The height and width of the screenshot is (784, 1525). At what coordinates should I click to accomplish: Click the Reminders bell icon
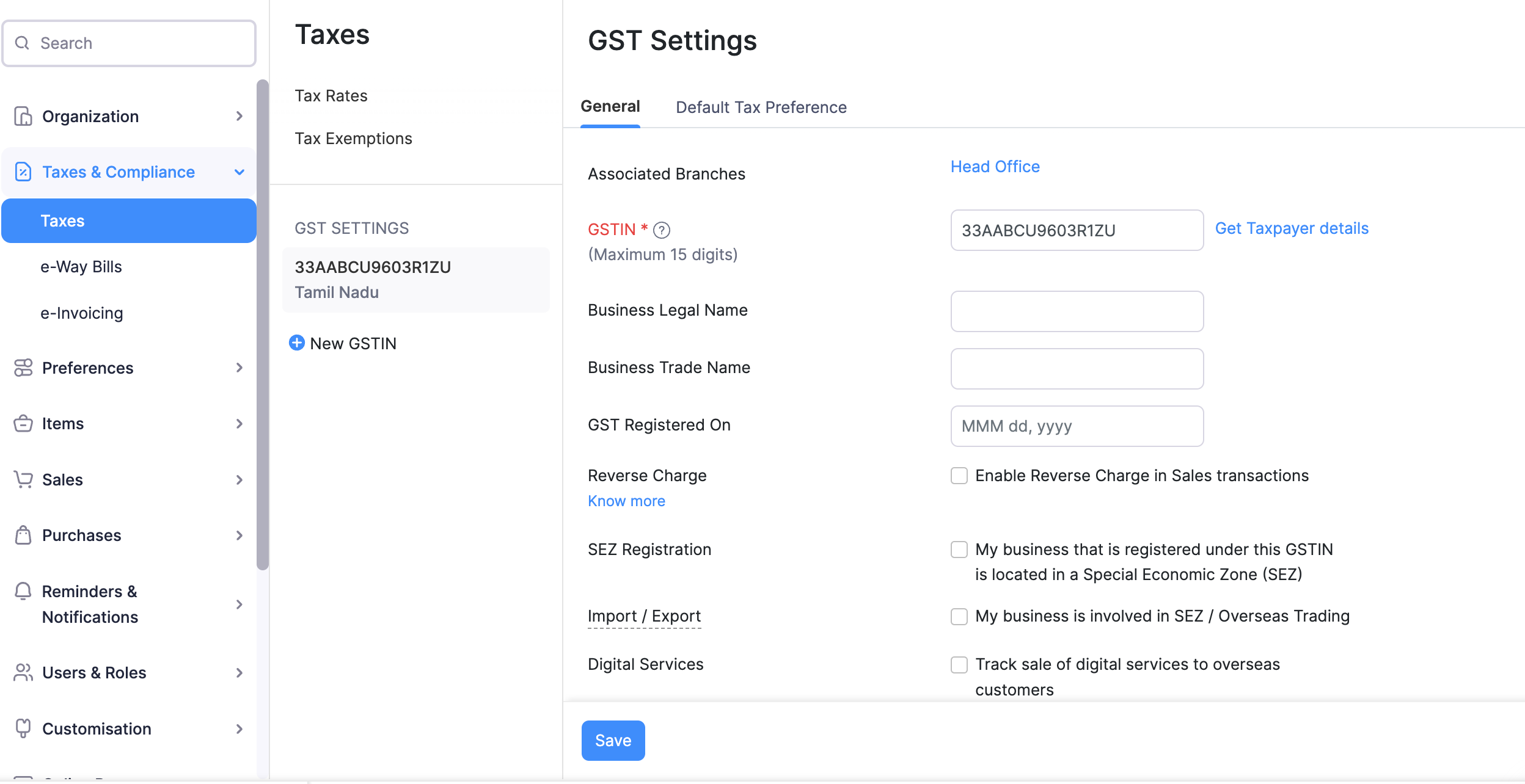[x=23, y=591]
